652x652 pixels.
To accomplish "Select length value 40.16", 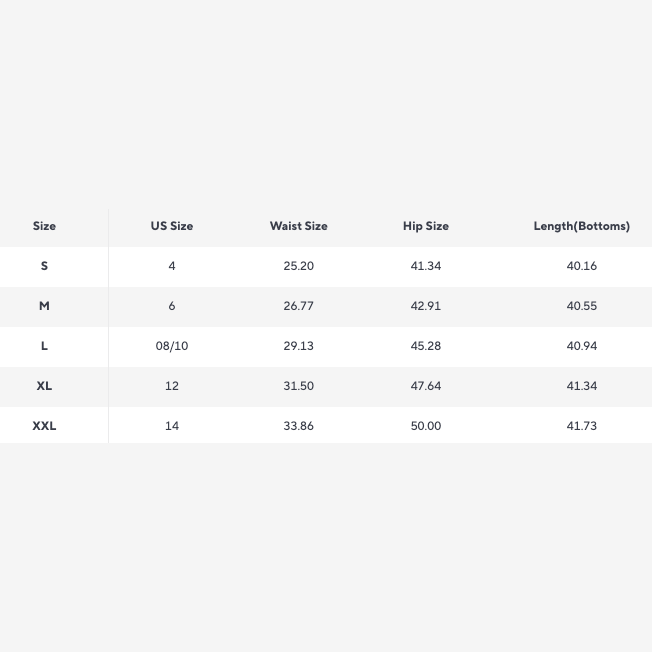I will click(x=582, y=266).
